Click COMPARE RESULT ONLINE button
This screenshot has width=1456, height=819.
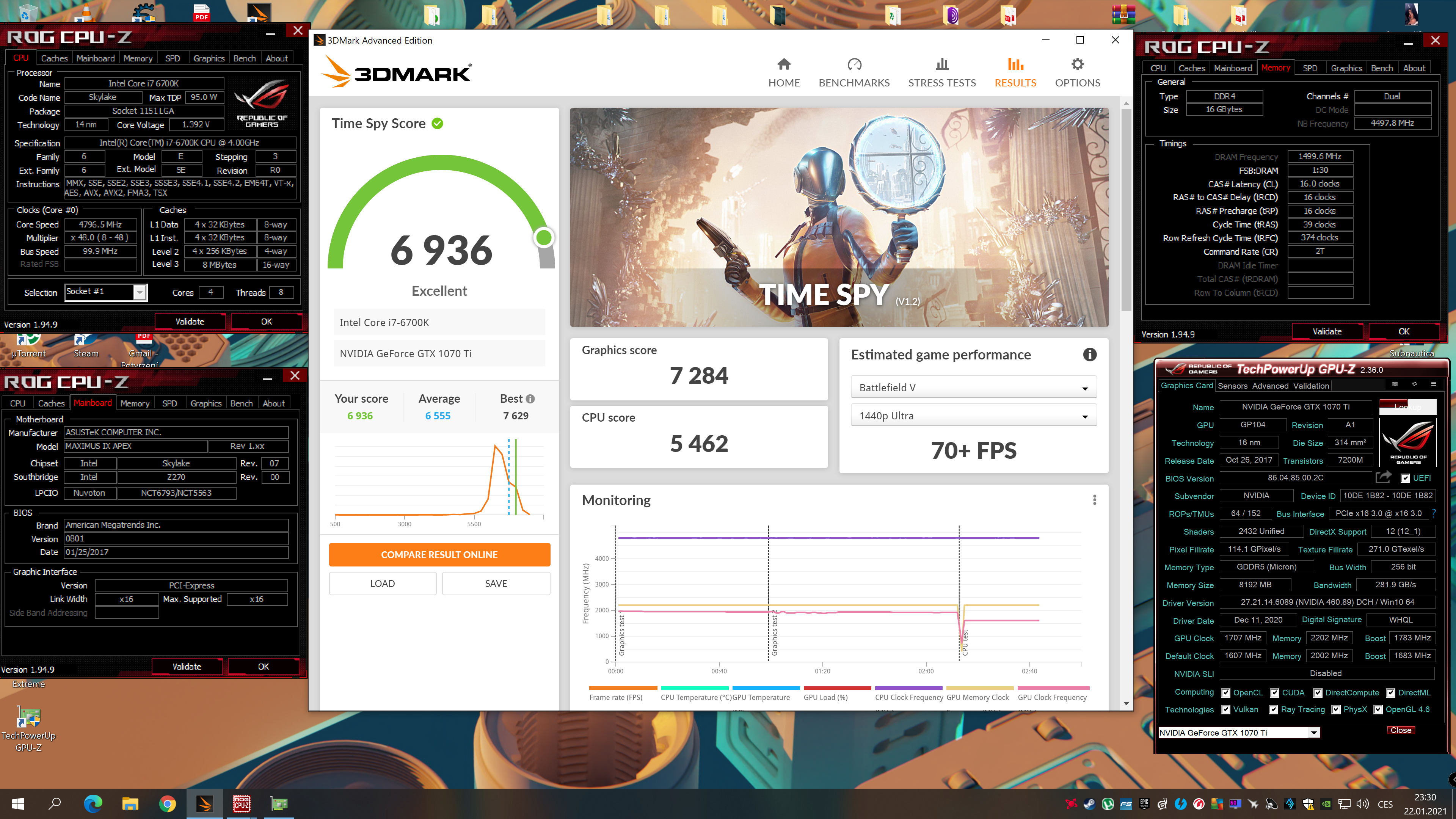coord(439,554)
